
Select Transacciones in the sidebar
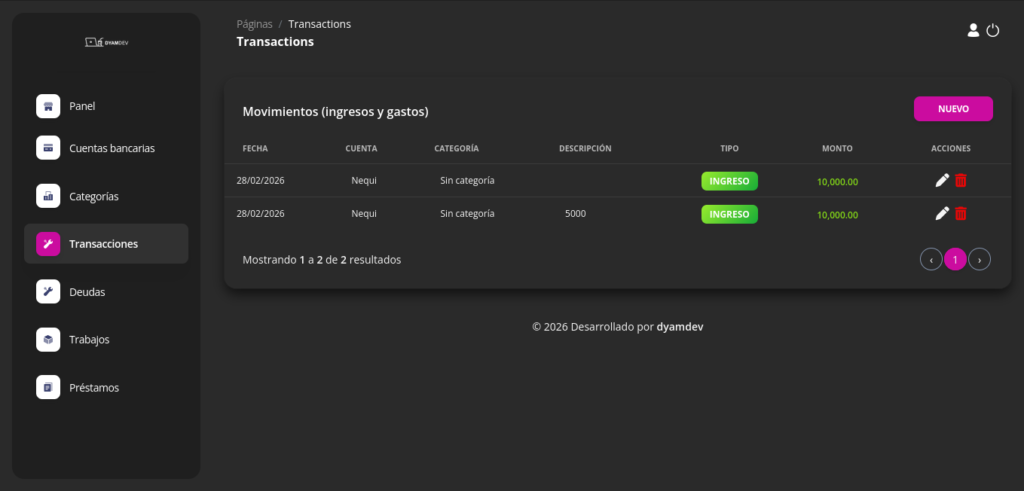[106, 244]
